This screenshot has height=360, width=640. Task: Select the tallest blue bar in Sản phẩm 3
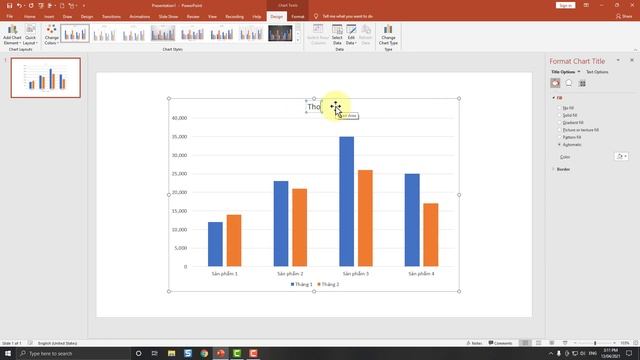(347, 202)
